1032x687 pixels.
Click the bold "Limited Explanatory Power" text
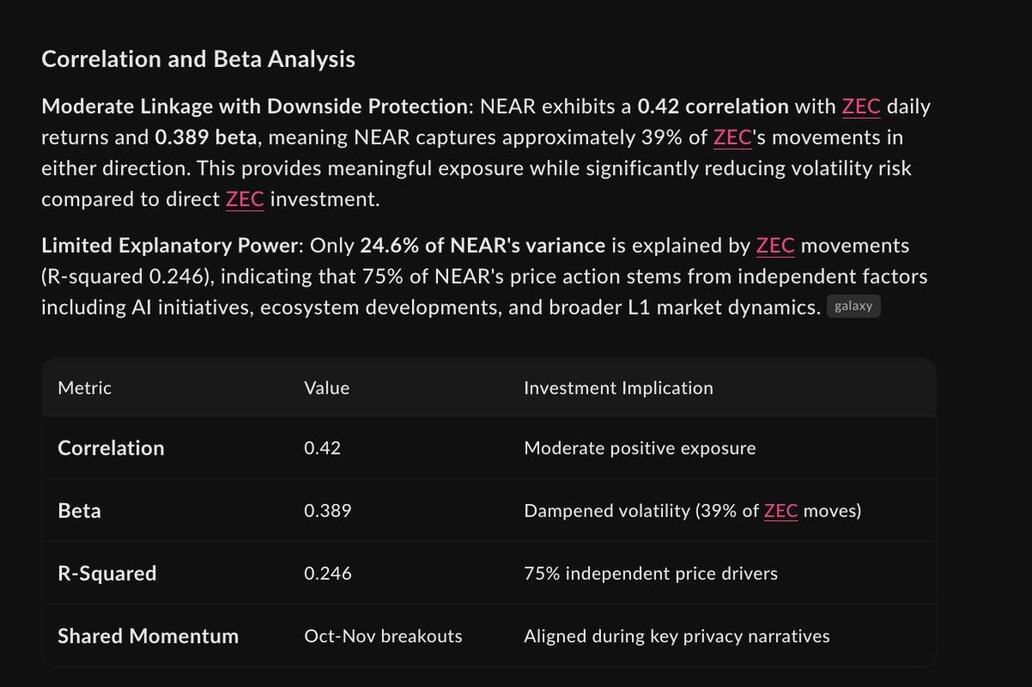(170, 245)
